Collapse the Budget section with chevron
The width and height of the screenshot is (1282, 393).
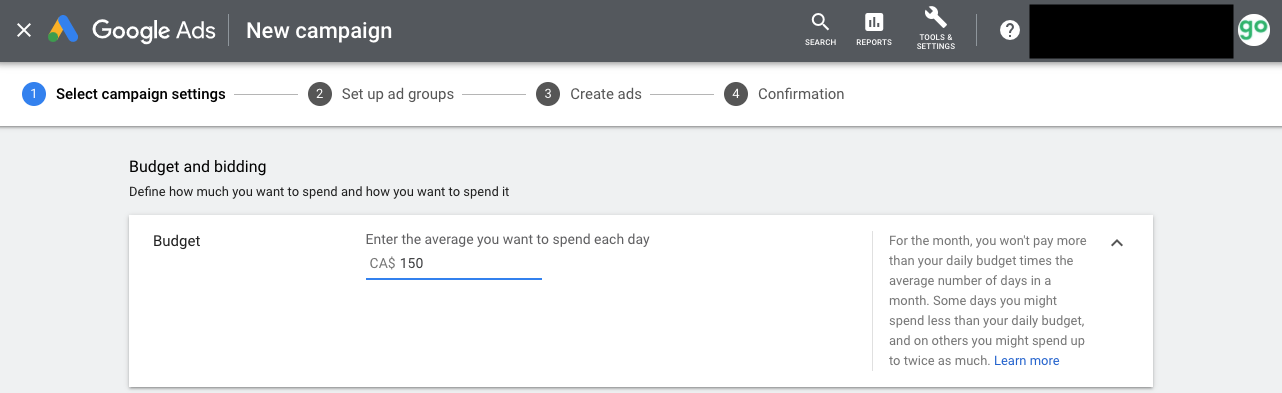1117,242
